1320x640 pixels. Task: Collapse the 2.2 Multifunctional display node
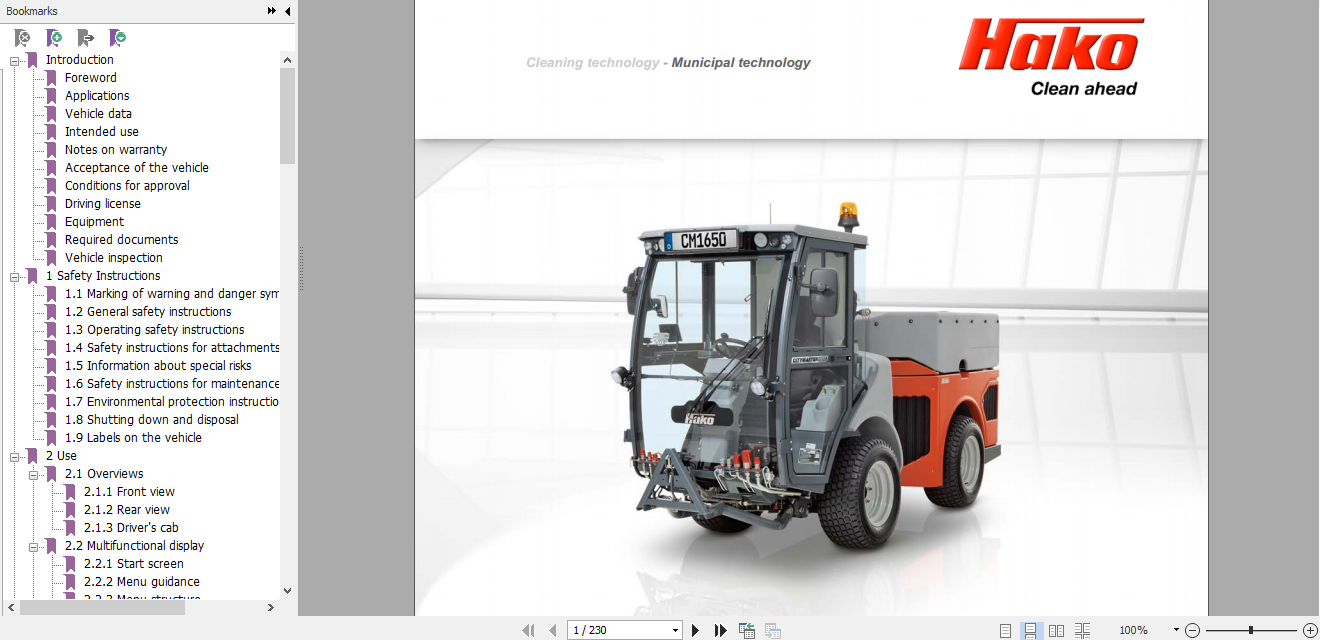click(x=33, y=546)
